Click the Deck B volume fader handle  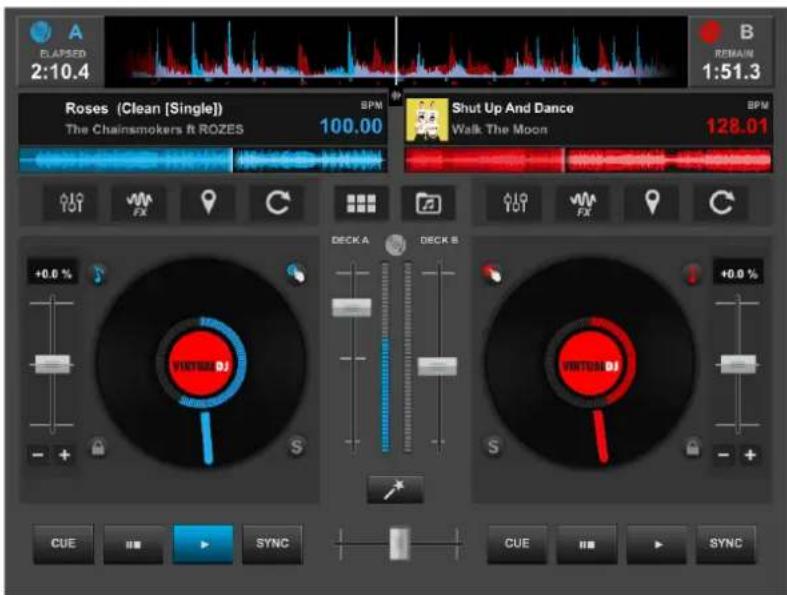[438, 367]
